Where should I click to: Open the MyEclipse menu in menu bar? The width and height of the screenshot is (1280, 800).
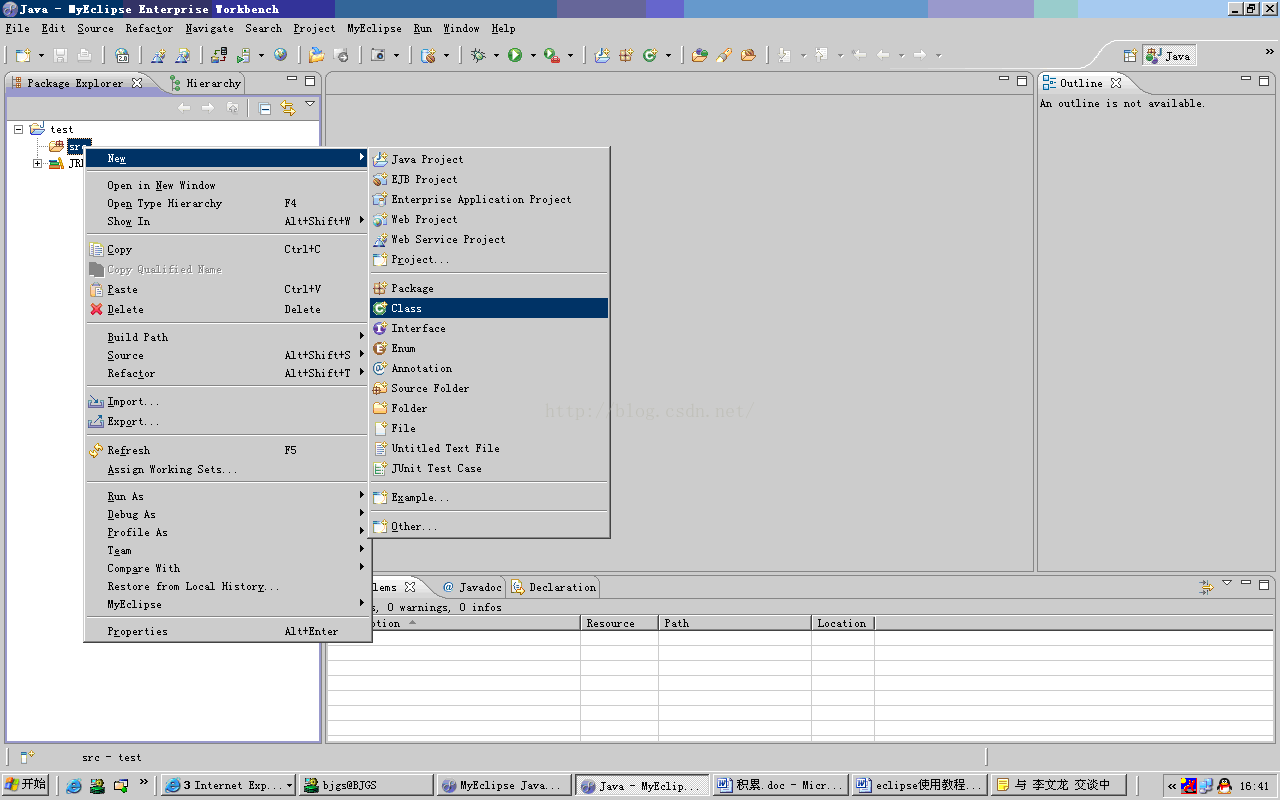pyautogui.click(x=374, y=29)
